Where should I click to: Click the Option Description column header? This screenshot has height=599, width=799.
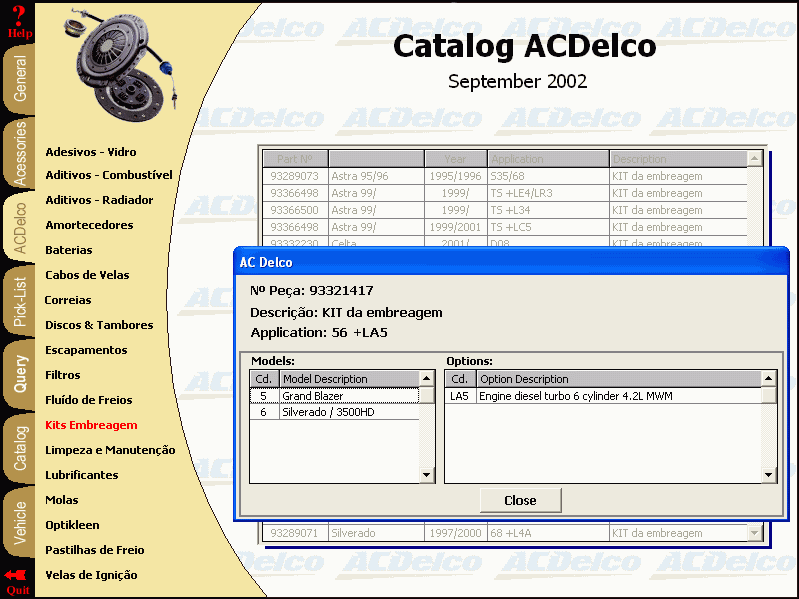click(619, 378)
